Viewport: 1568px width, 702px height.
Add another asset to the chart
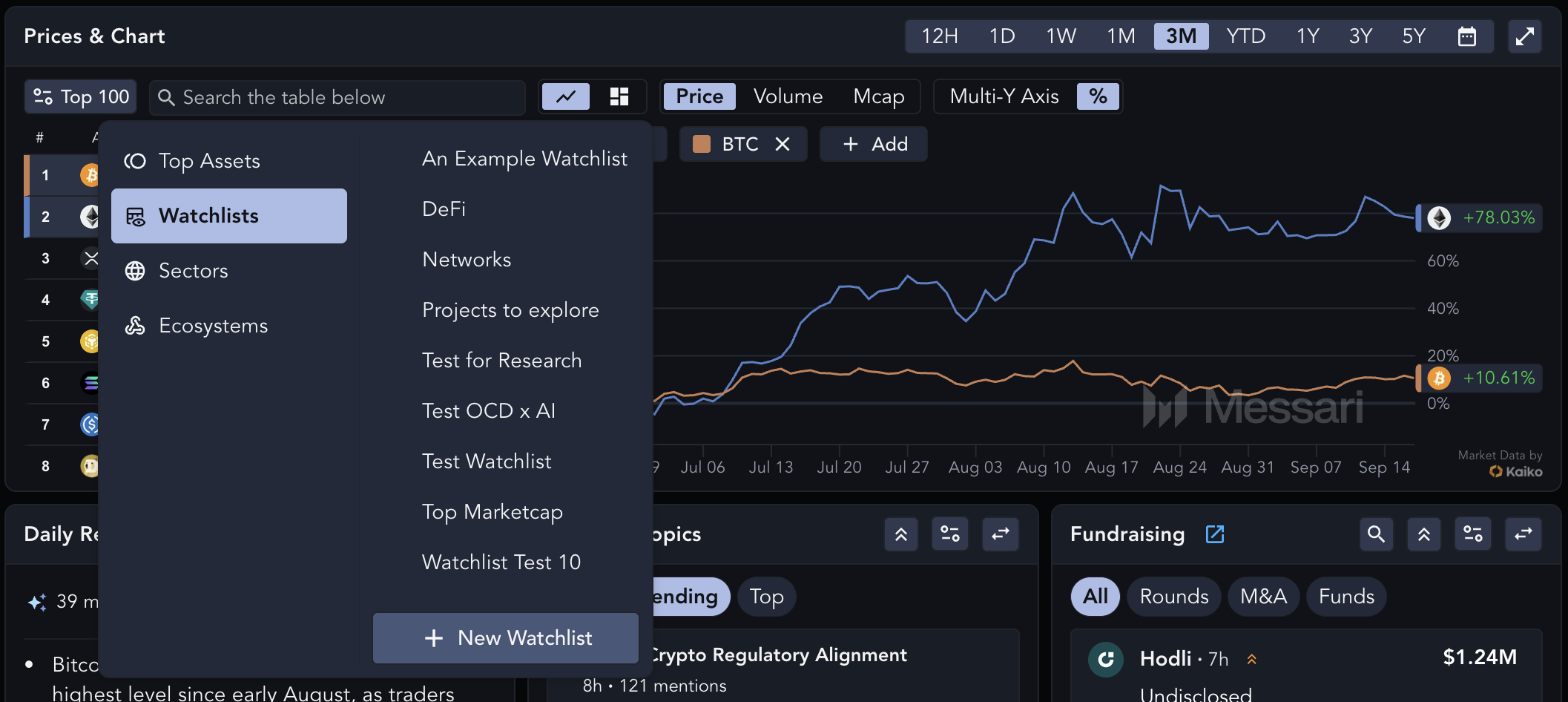pyautogui.click(x=874, y=144)
